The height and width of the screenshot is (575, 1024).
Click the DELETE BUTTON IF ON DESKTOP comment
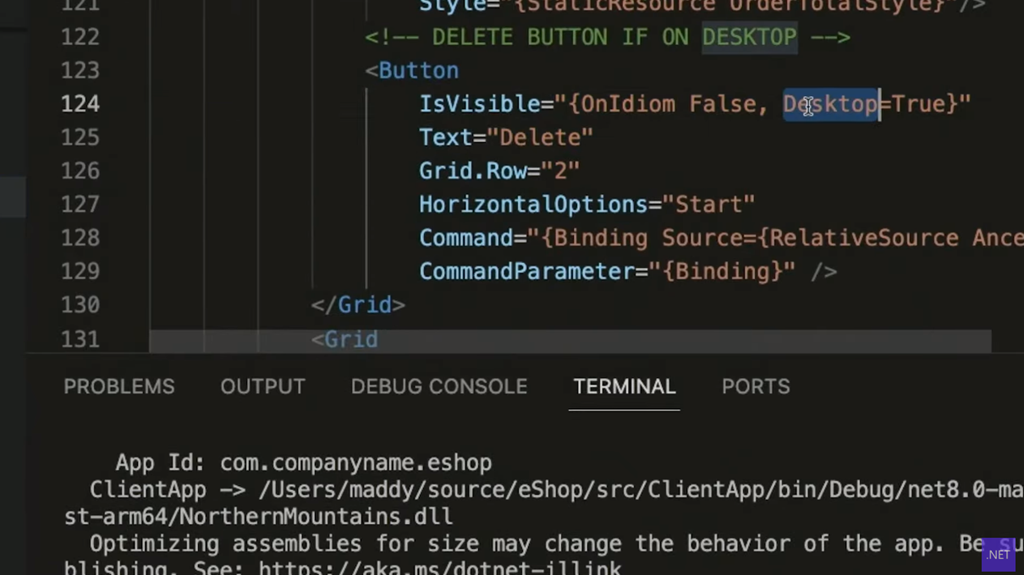pos(607,37)
